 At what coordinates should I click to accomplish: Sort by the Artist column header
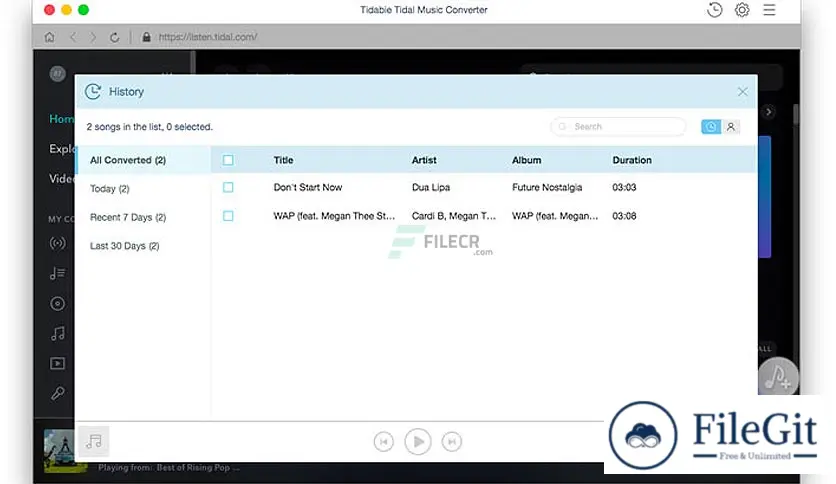[424, 160]
